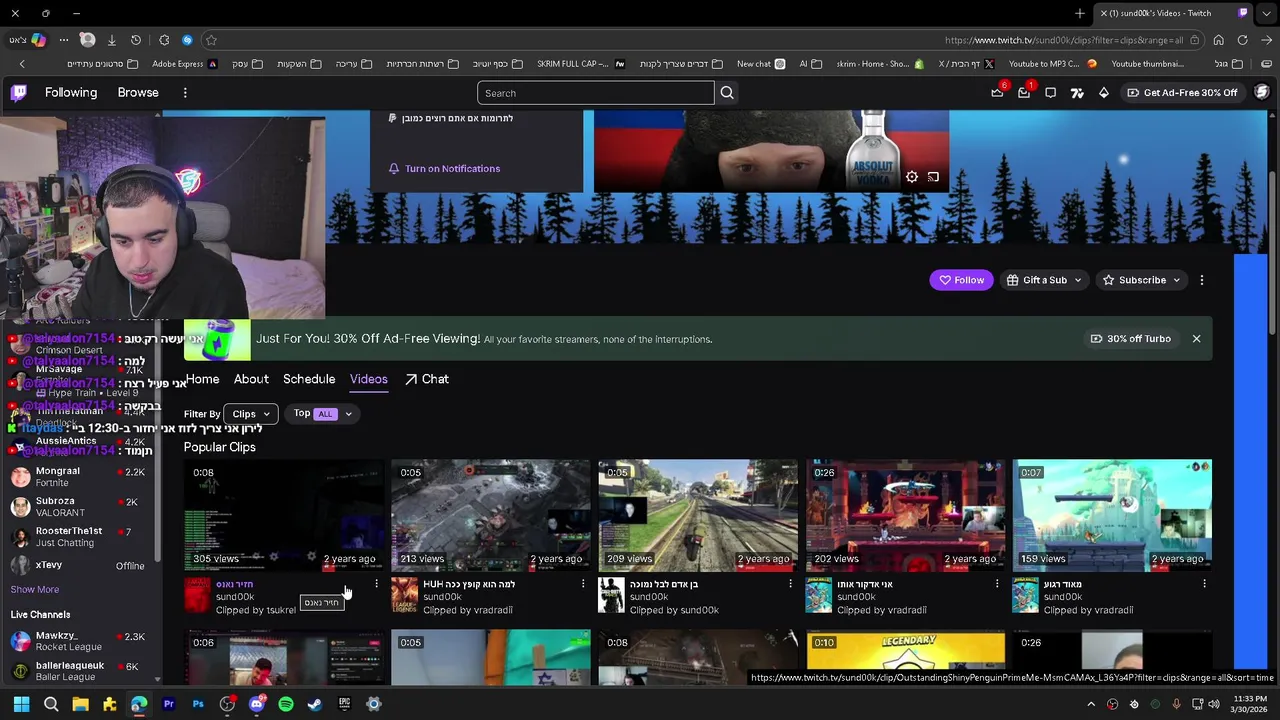Viewport: 1280px width, 720px height.
Task: Open user avatar menu in Twitch header
Action: pyautogui.click(x=1262, y=92)
